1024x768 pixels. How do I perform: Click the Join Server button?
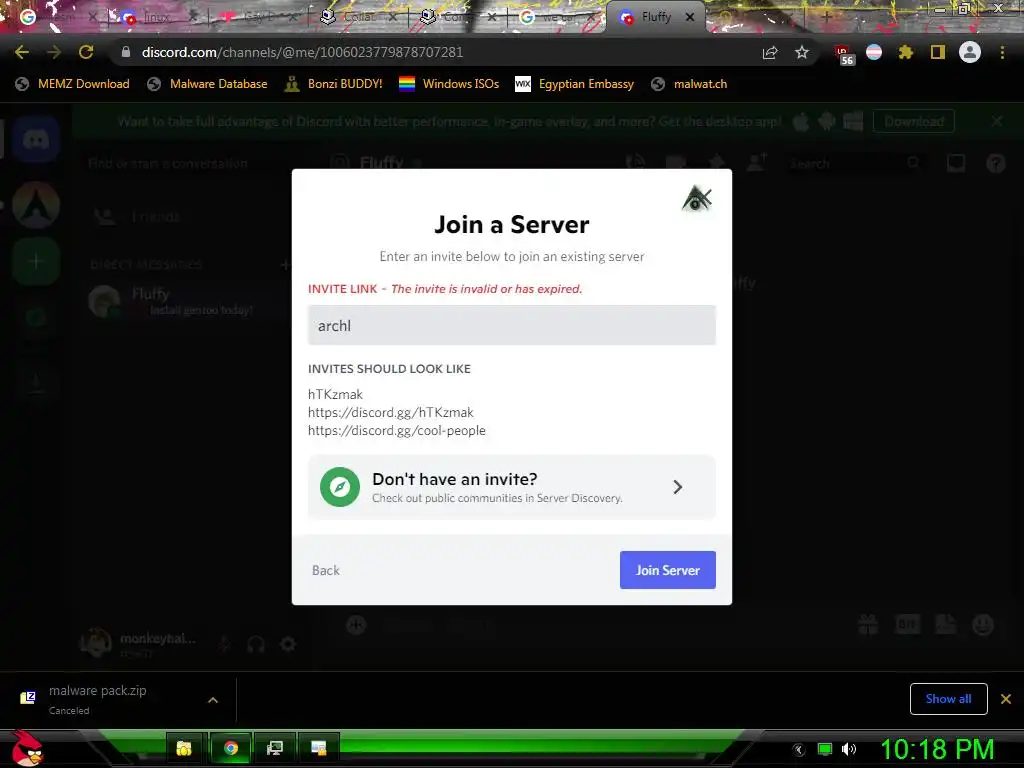click(x=667, y=570)
